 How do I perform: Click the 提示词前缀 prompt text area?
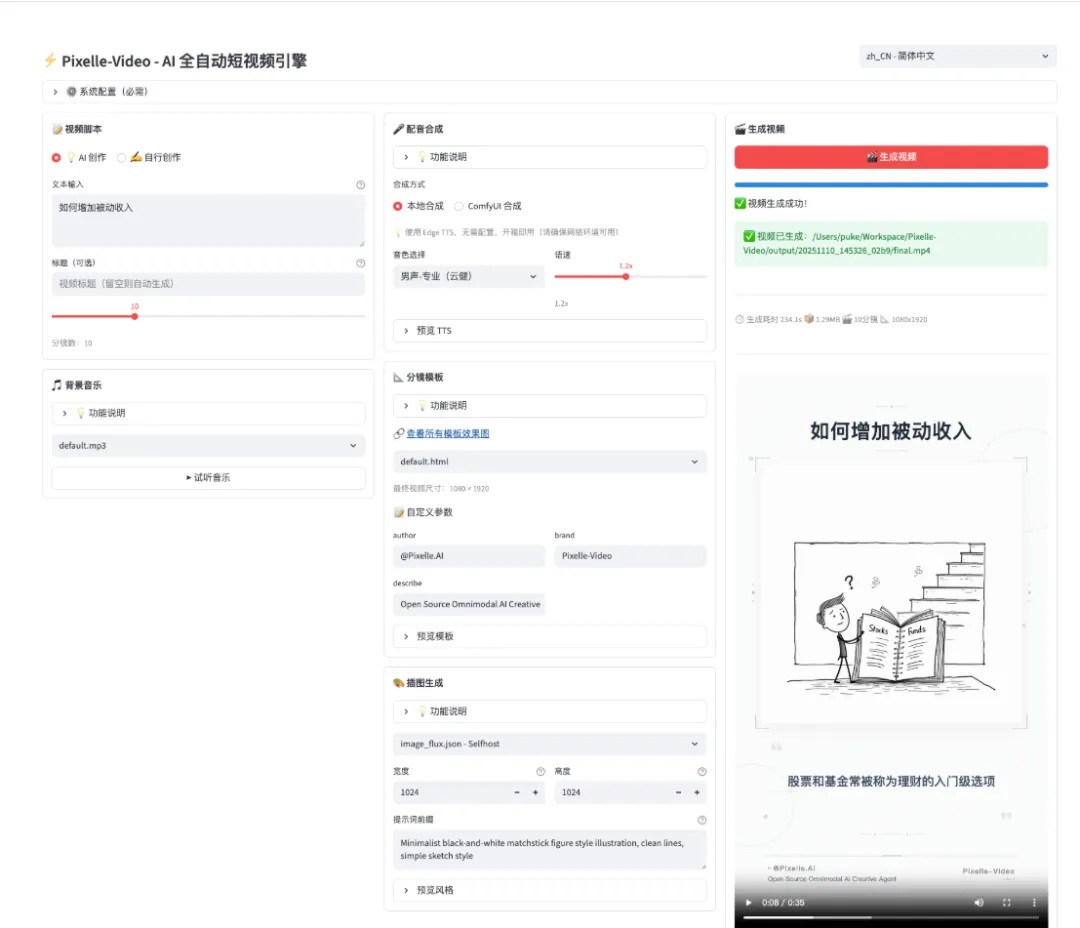[x=550, y=849]
